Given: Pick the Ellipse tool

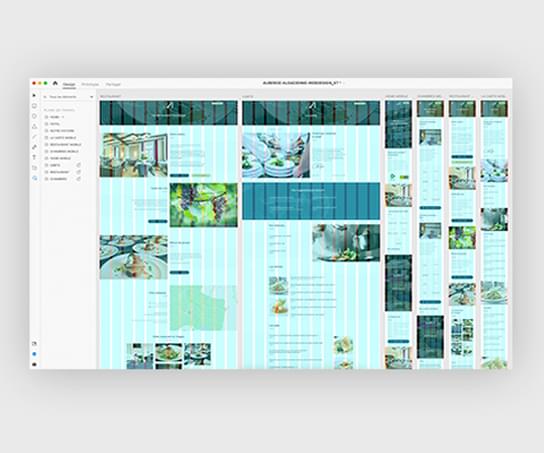Looking at the screenshot, I should pyautogui.click(x=34, y=116).
